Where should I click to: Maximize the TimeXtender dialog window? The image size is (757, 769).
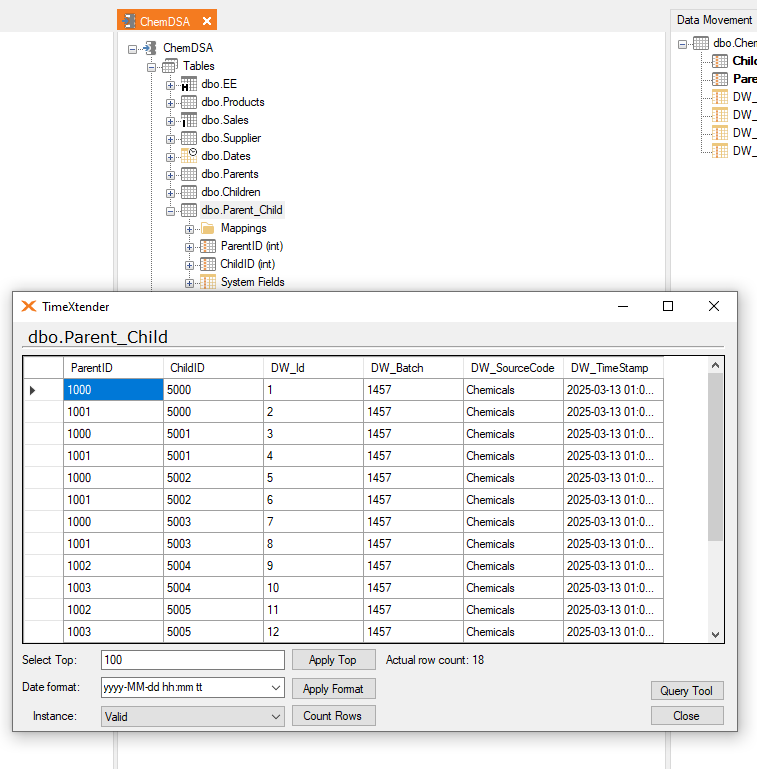click(x=668, y=307)
